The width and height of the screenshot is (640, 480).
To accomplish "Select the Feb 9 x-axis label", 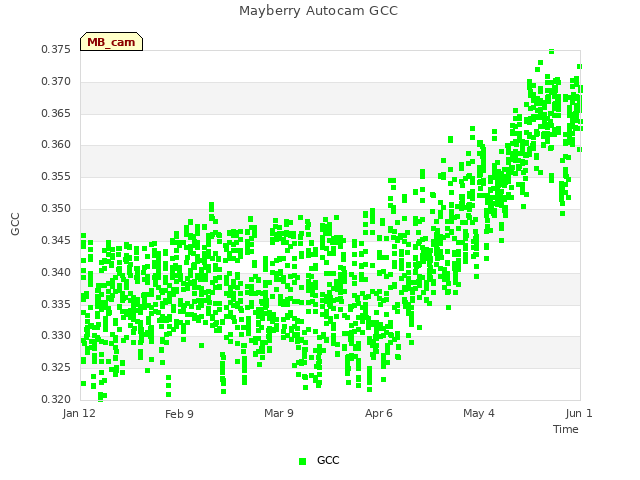I will point(179,414).
